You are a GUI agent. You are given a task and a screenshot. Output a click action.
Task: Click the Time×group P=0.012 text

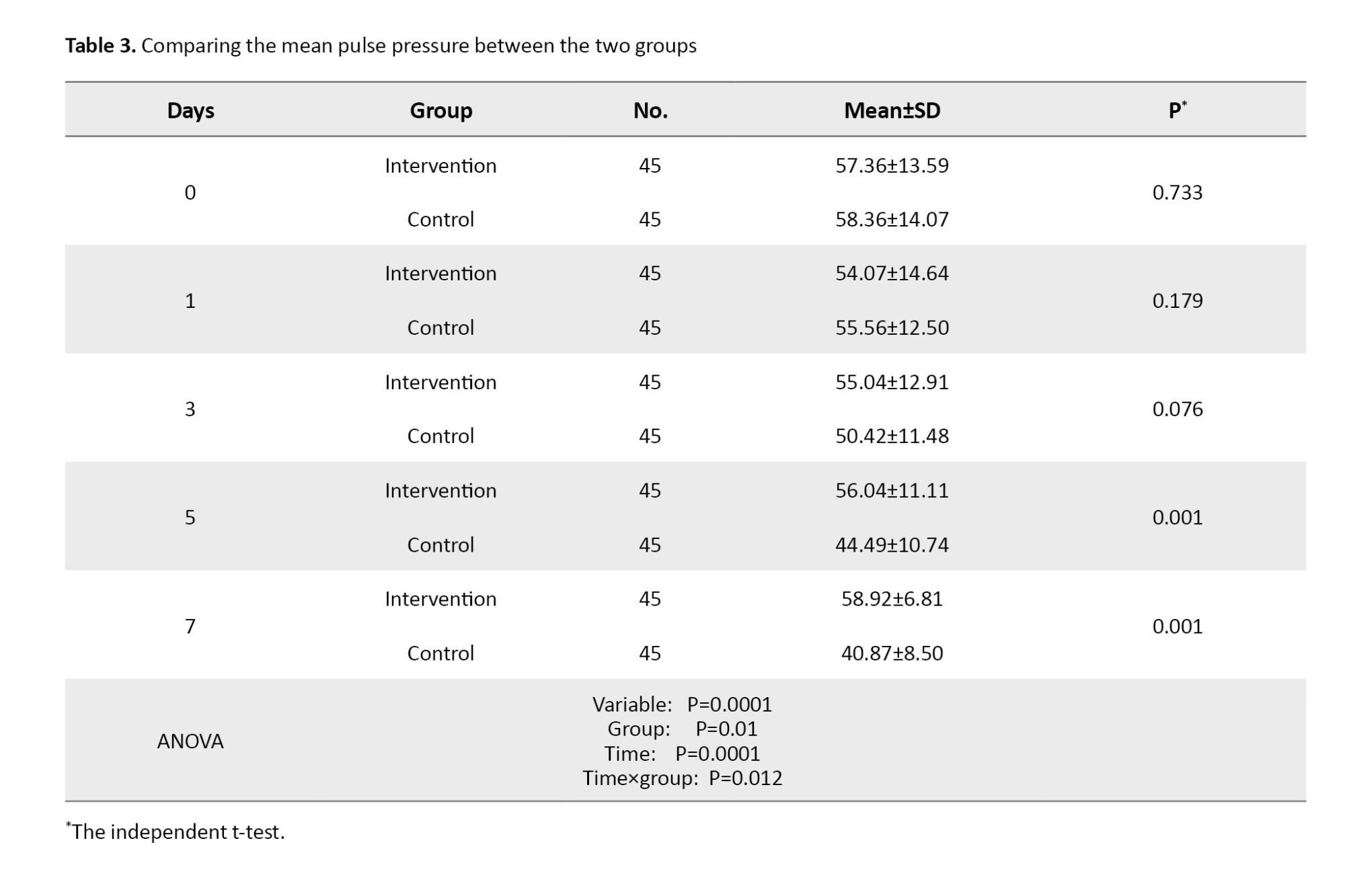click(682, 778)
